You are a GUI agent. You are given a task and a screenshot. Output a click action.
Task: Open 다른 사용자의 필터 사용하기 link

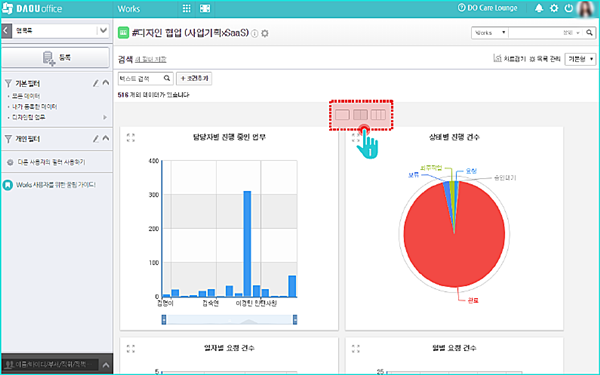[51, 162]
